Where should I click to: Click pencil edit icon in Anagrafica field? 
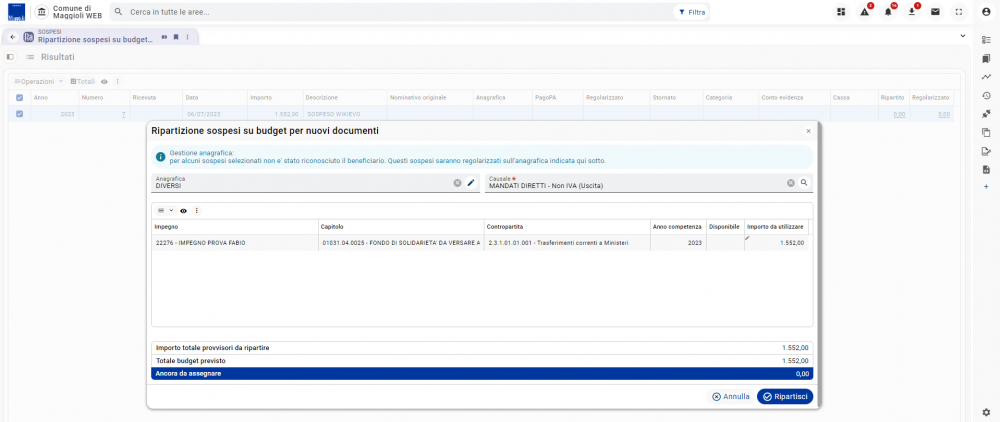coord(471,183)
